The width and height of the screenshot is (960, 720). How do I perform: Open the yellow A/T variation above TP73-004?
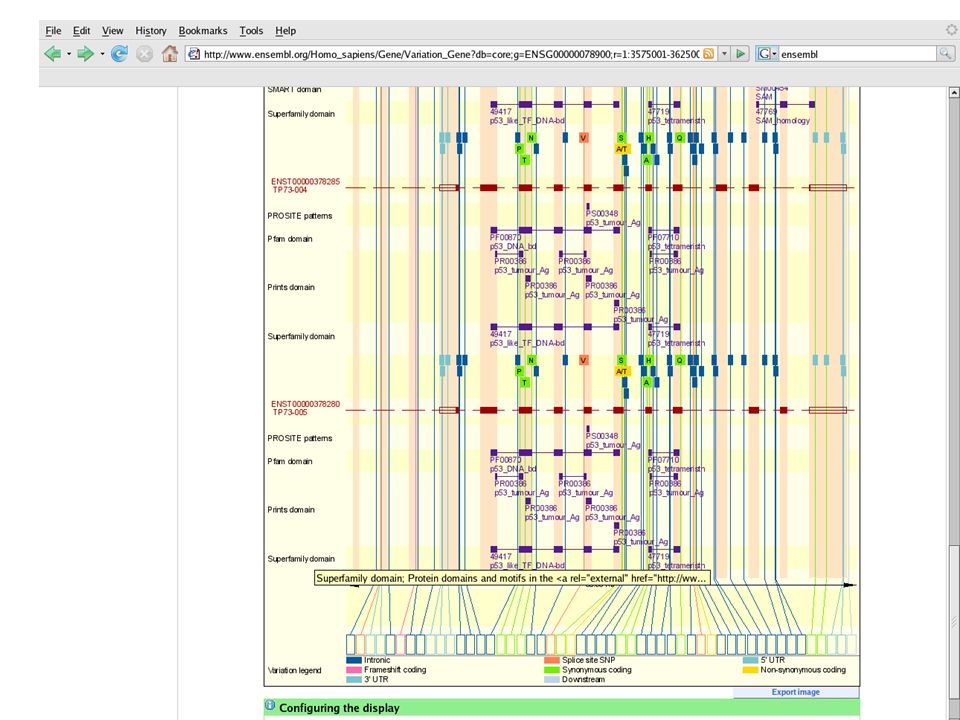coord(622,149)
